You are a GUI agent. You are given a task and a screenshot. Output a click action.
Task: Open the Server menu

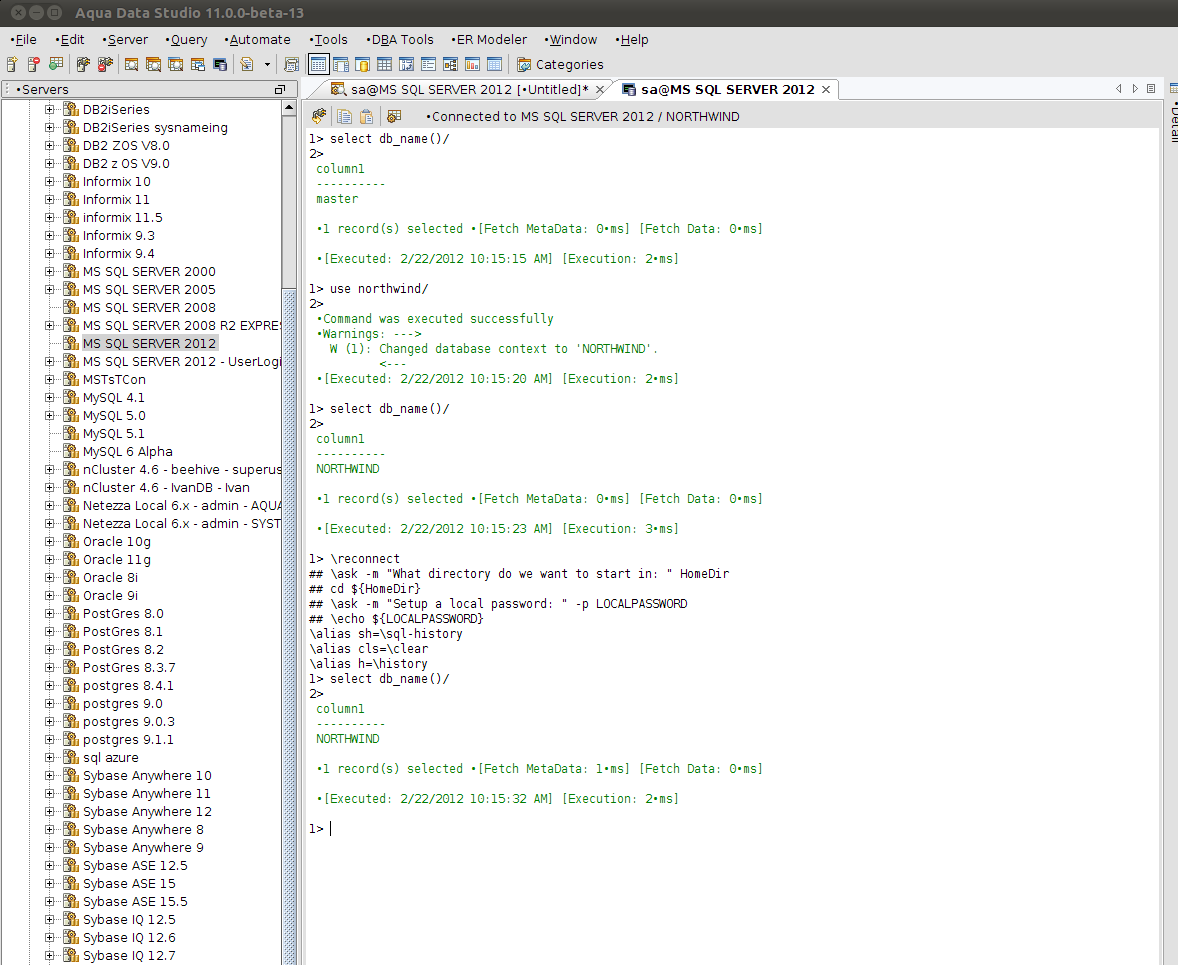[125, 40]
